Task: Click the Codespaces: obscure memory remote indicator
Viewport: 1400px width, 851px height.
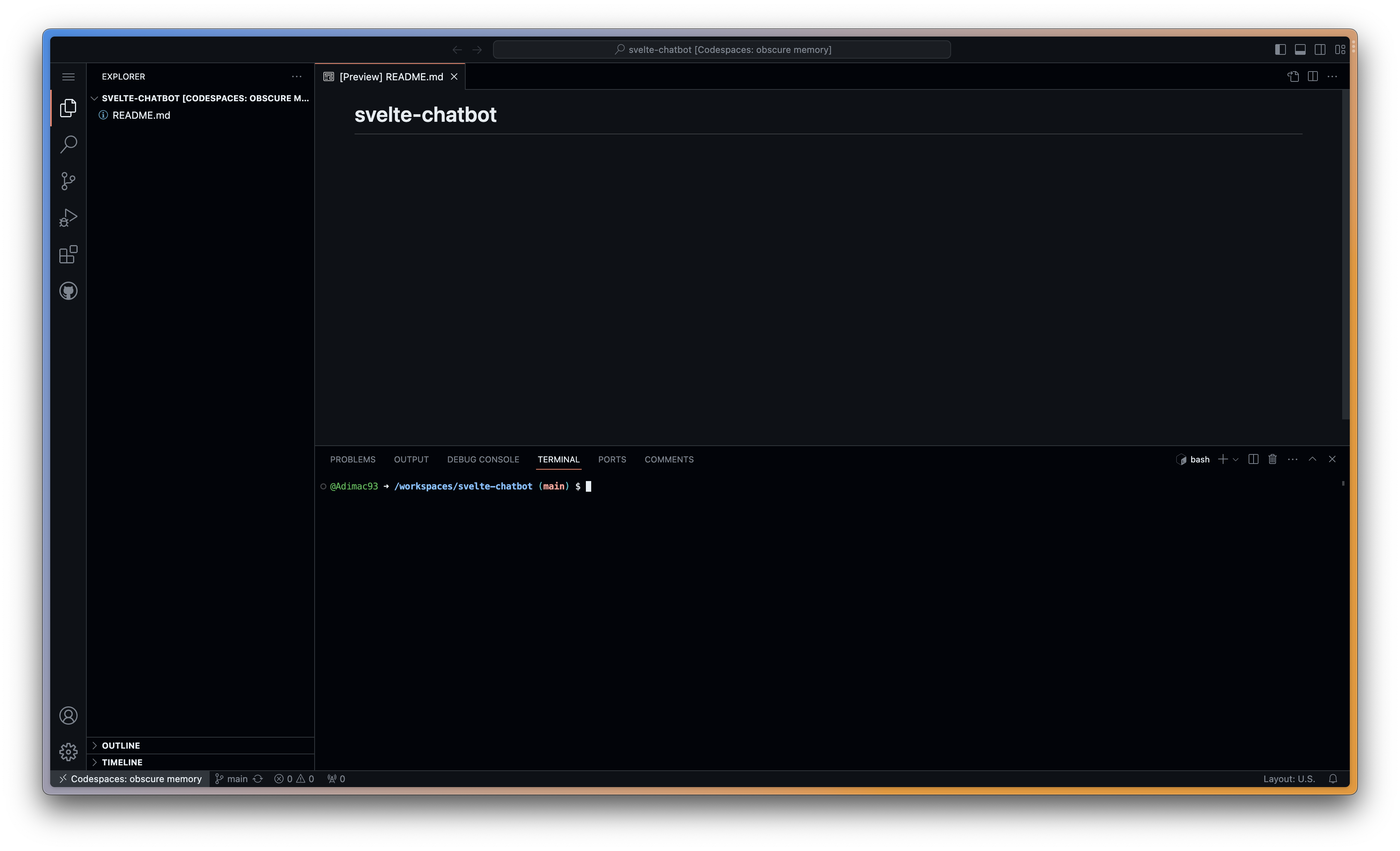Action: pos(130,778)
